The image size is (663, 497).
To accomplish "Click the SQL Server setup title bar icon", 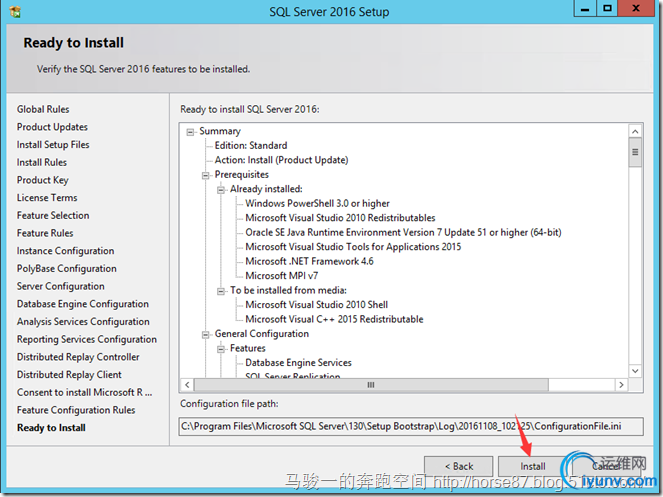I will (15, 11).
